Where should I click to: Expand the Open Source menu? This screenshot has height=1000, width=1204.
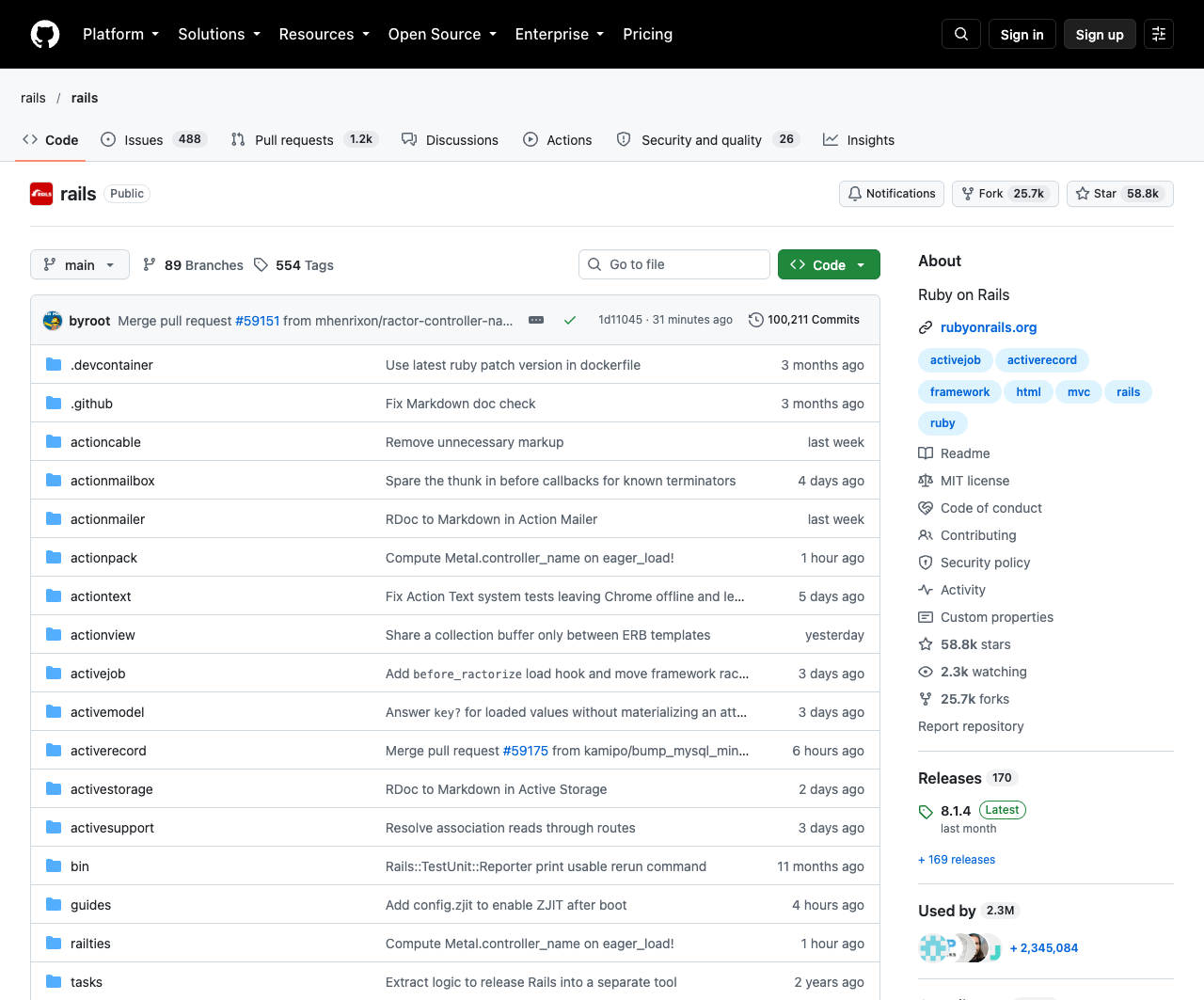[x=442, y=35]
